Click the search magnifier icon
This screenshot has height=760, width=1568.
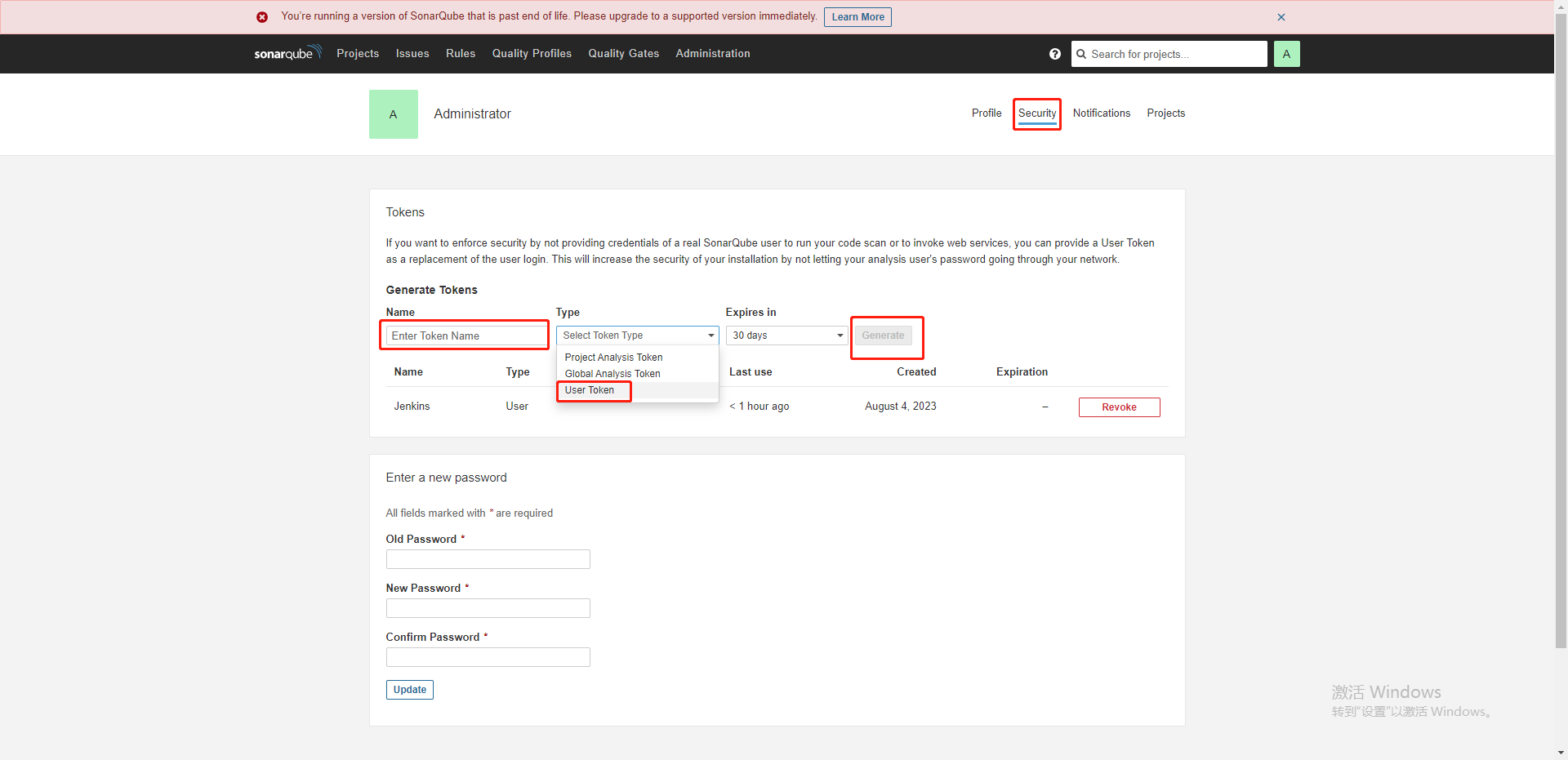(x=1081, y=54)
